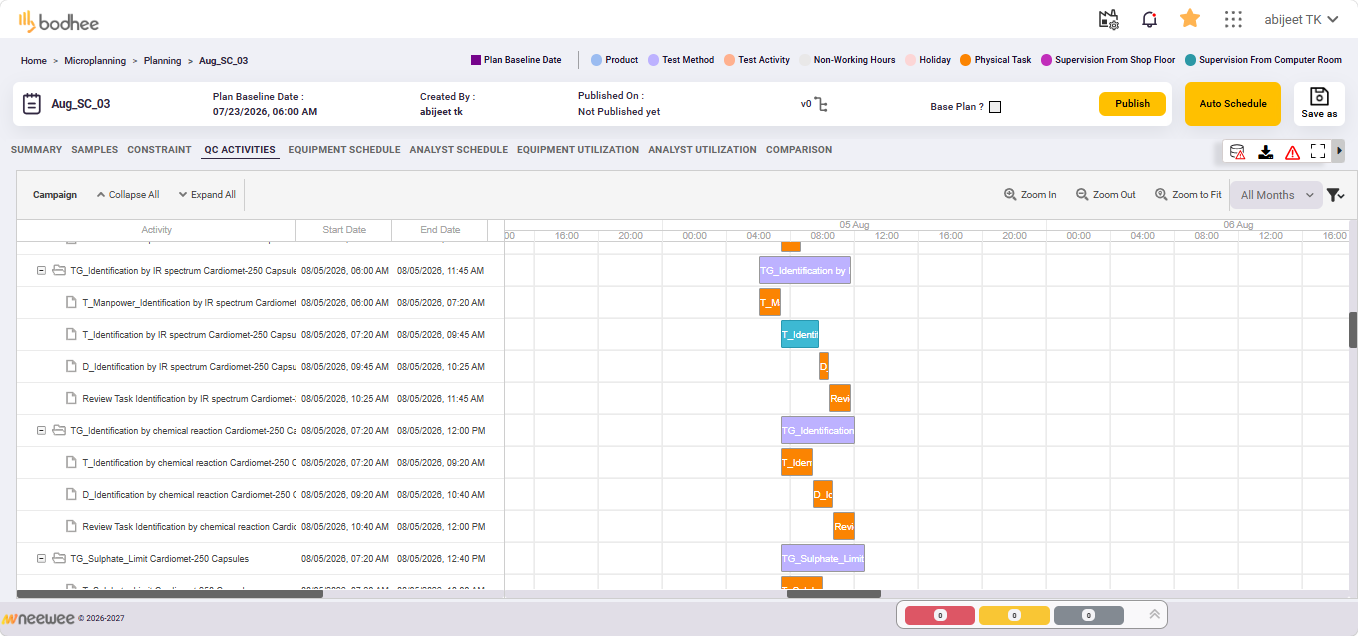Switch to the SUMMARY tab
Image resolution: width=1358 pixels, height=636 pixels.
36,150
